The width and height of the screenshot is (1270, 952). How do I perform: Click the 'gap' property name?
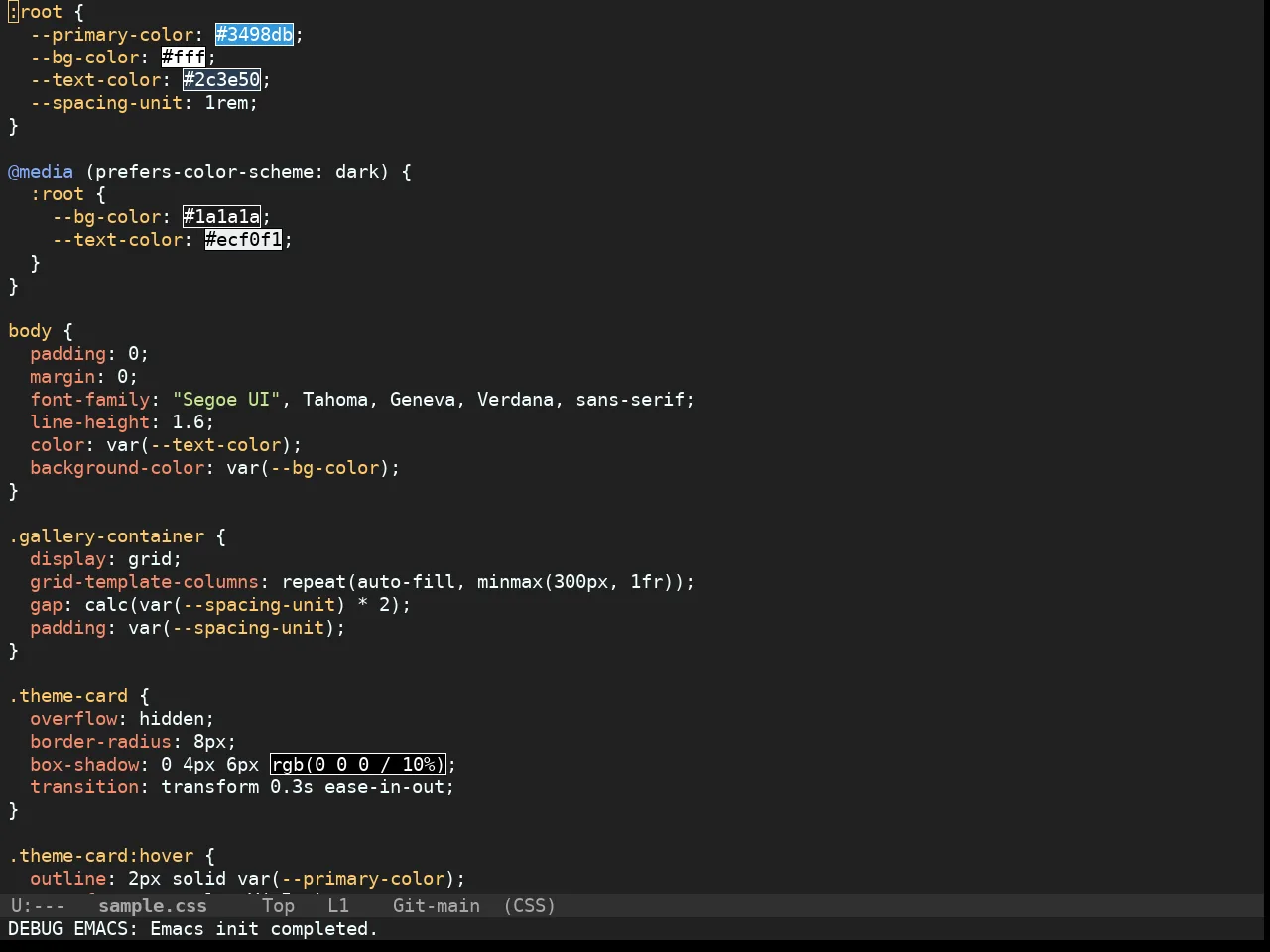coord(46,605)
